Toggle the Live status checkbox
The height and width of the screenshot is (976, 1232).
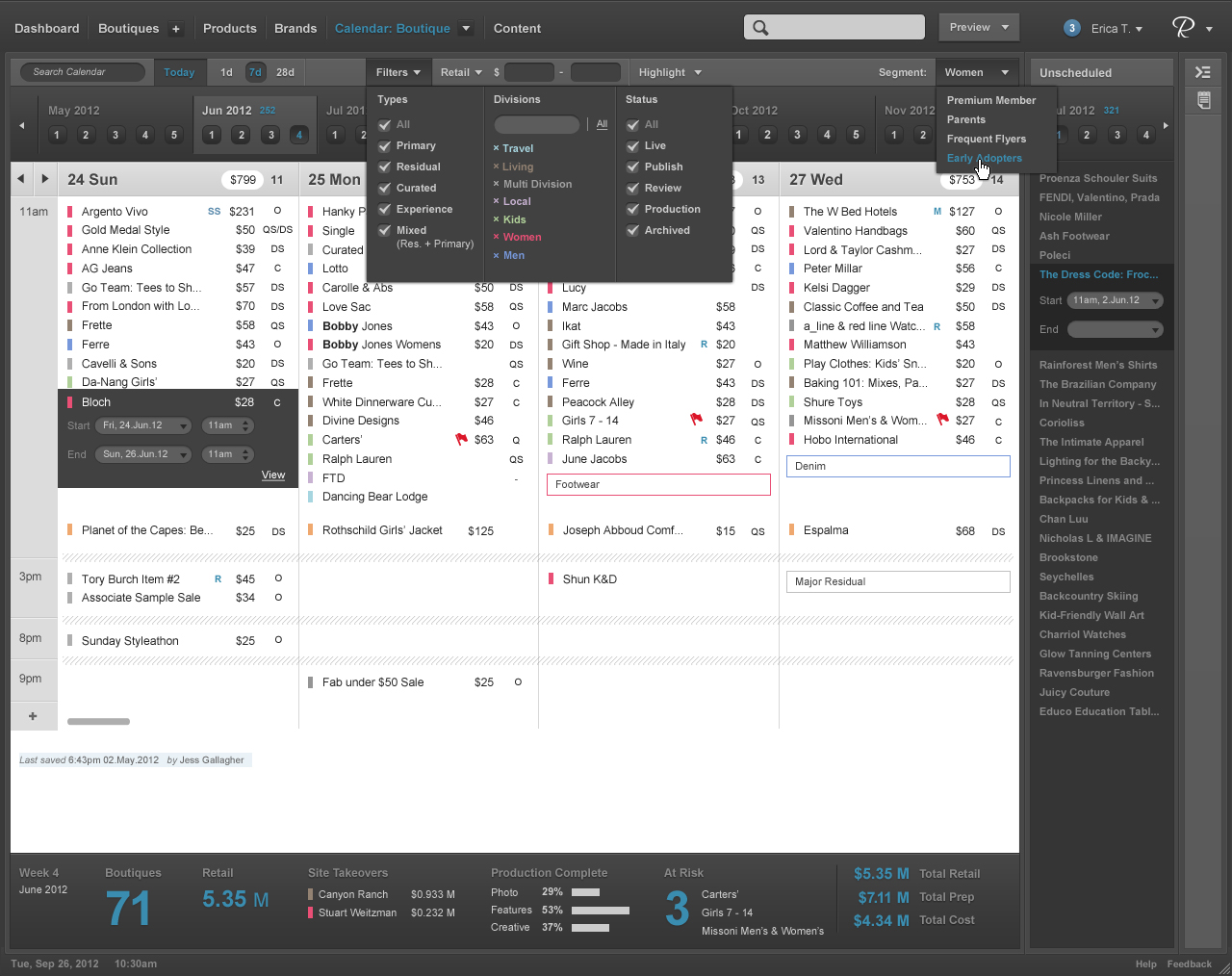pos(632,146)
